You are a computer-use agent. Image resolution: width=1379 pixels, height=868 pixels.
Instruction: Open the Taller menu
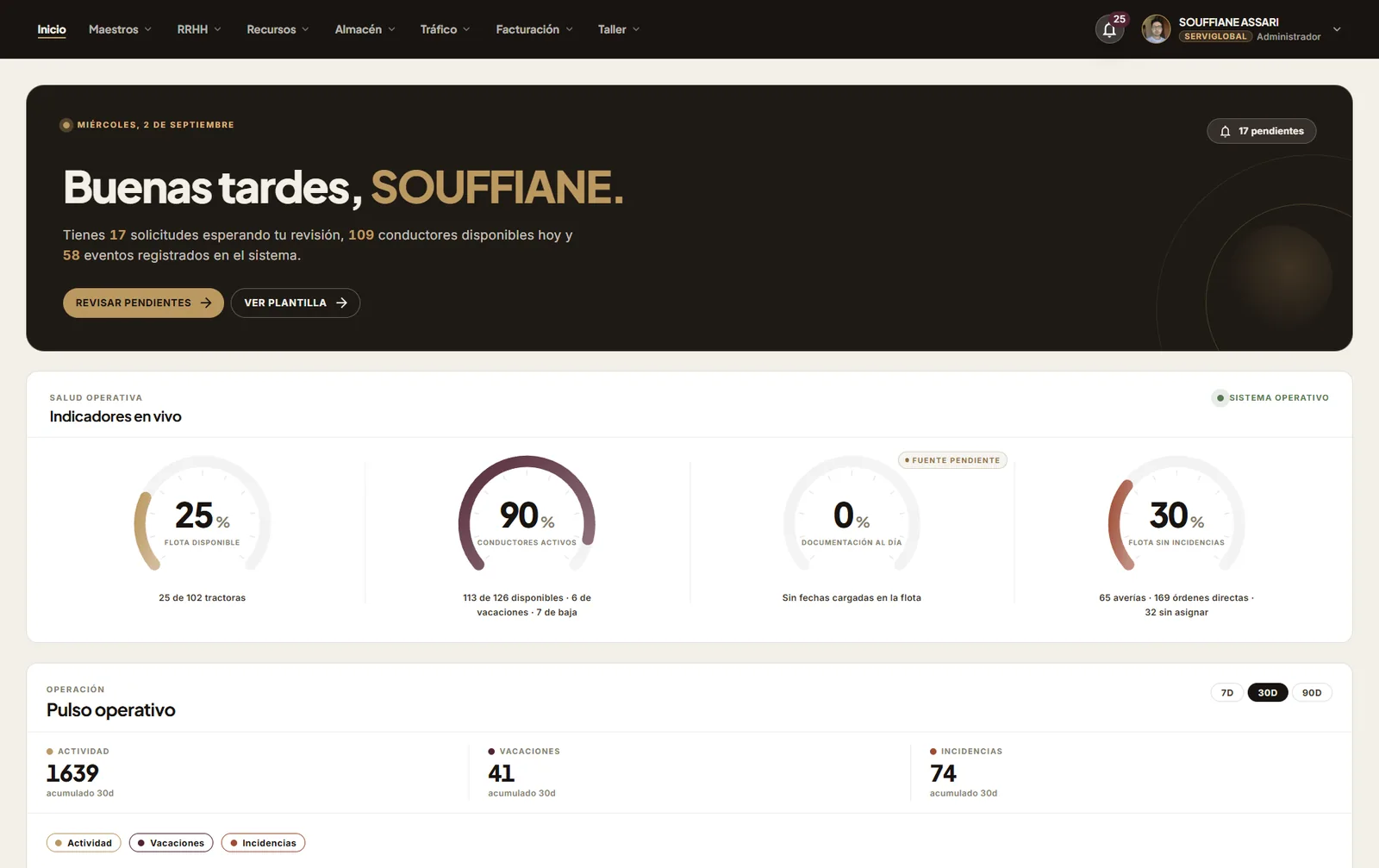(618, 29)
